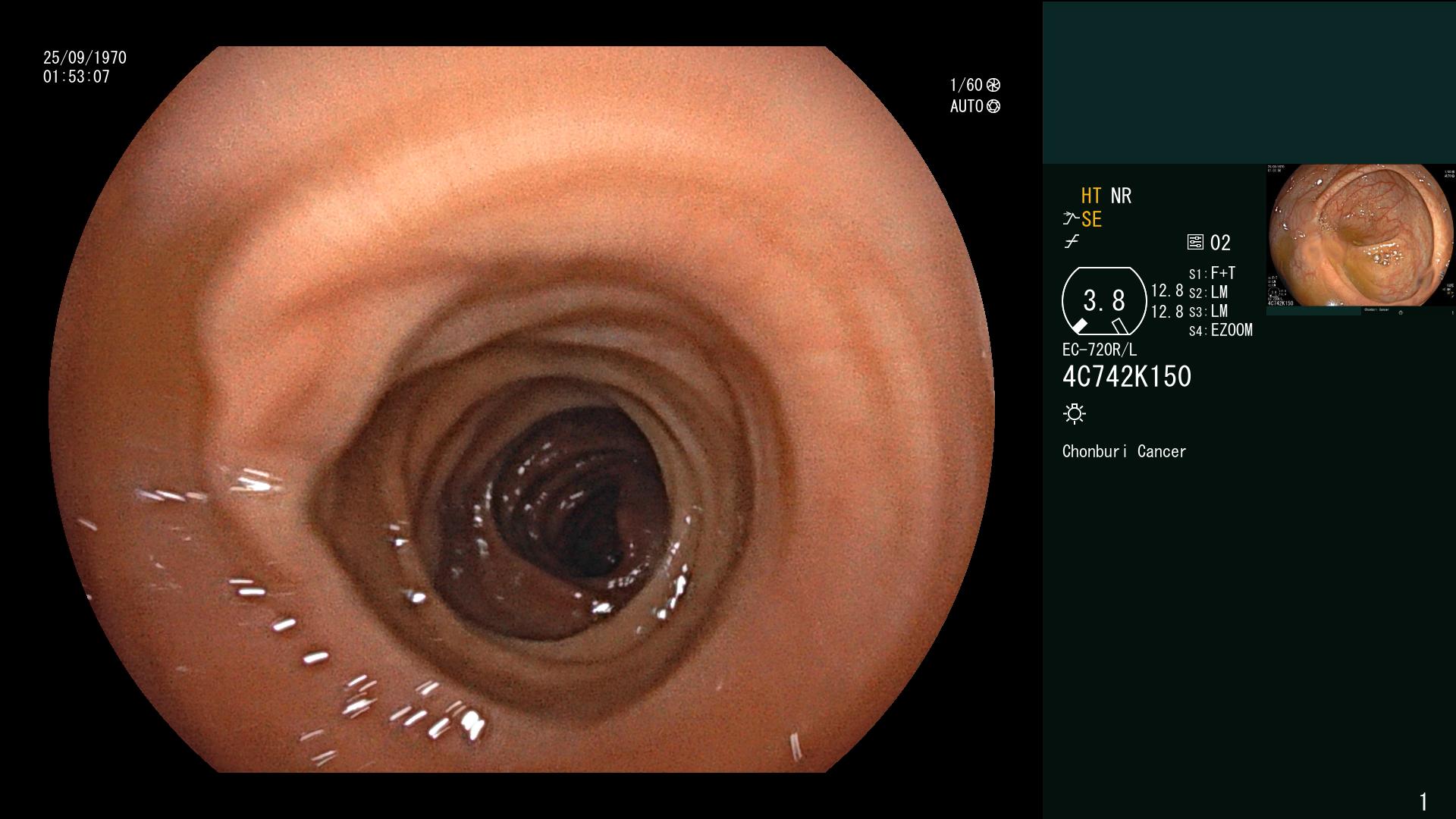The width and height of the screenshot is (1456, 819).
Task: Click the upper 12.8 scope diameter value
Action: [1167, 290]
